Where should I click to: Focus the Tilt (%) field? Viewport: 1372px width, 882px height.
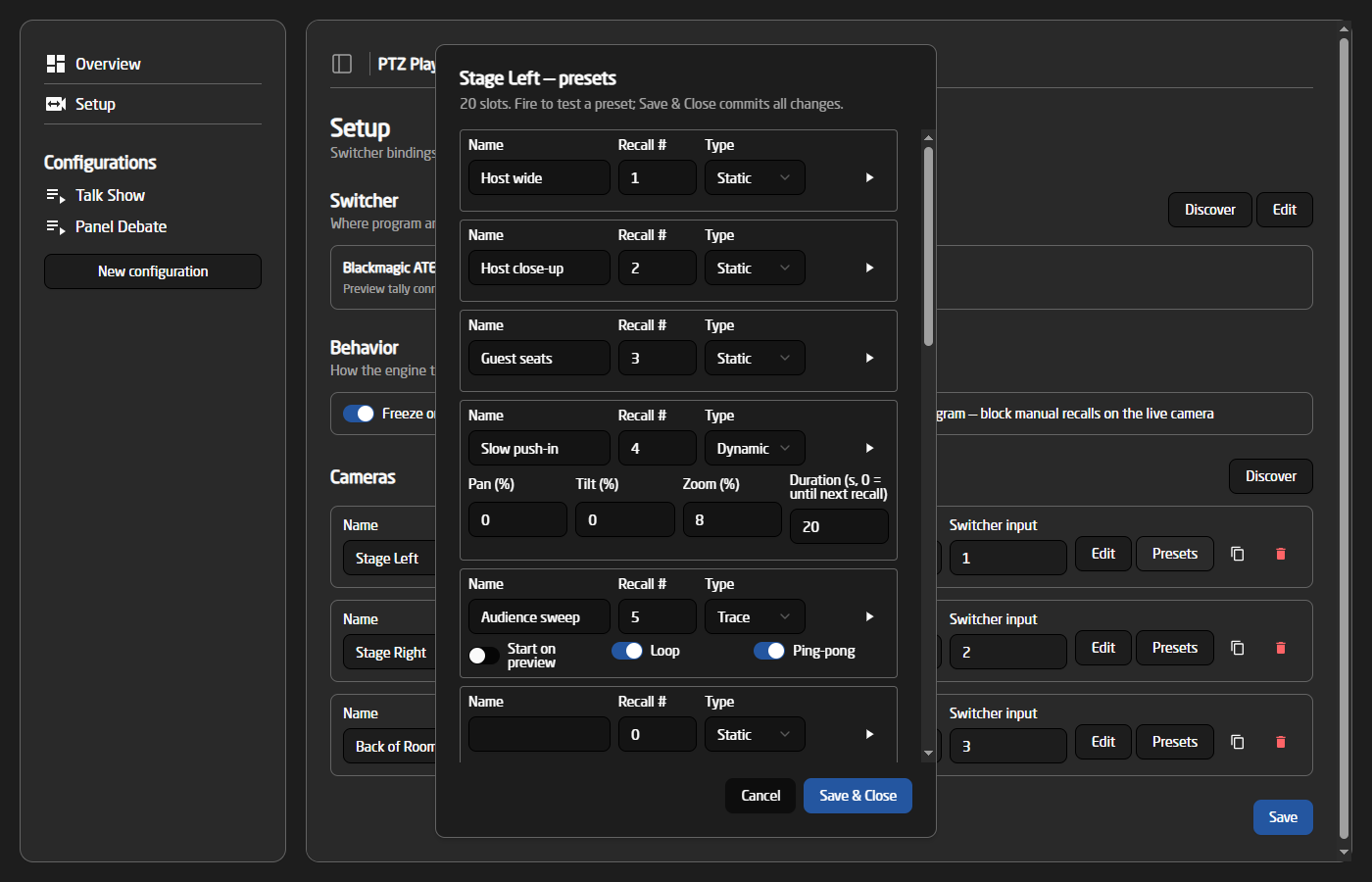click(x=625, y=519)
